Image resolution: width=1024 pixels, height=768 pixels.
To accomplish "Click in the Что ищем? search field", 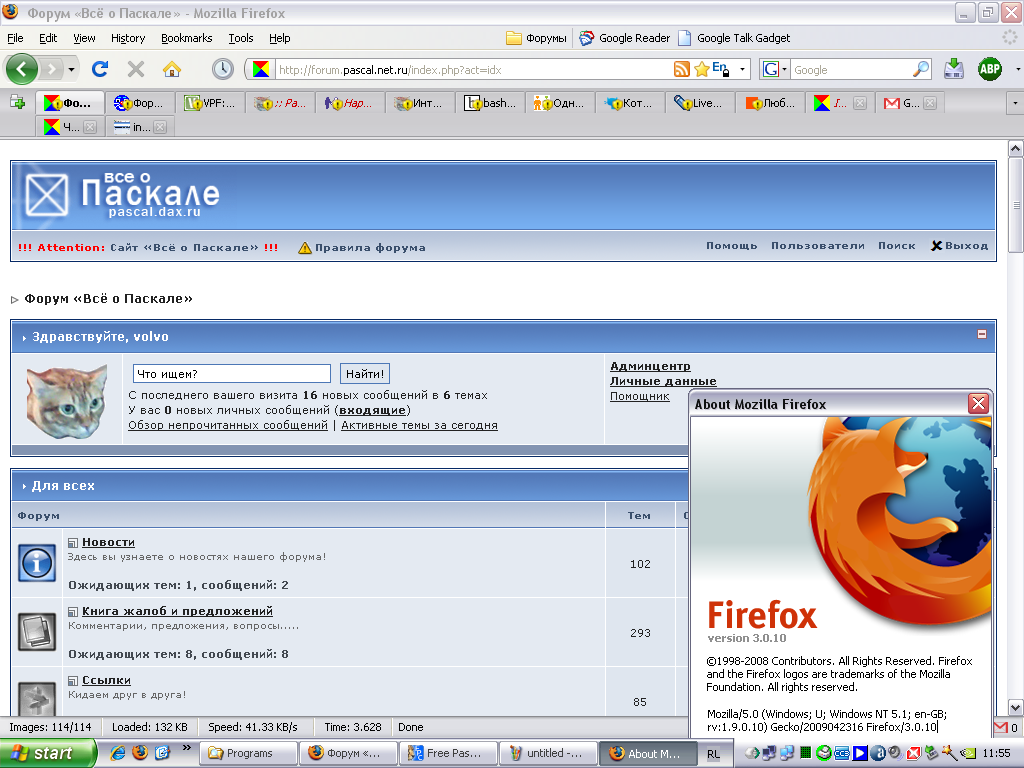I will point(231,374).
